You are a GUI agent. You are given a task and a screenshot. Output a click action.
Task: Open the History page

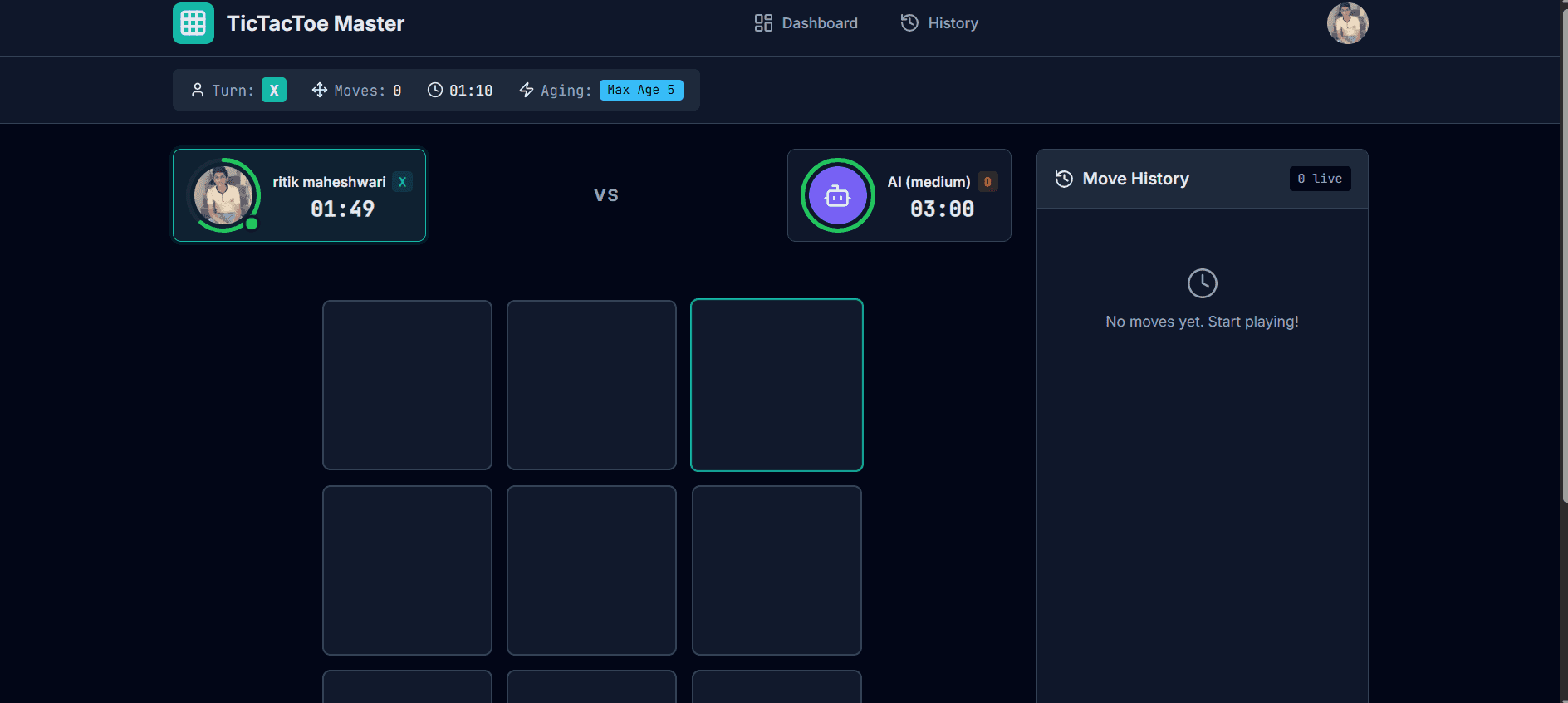939,23
